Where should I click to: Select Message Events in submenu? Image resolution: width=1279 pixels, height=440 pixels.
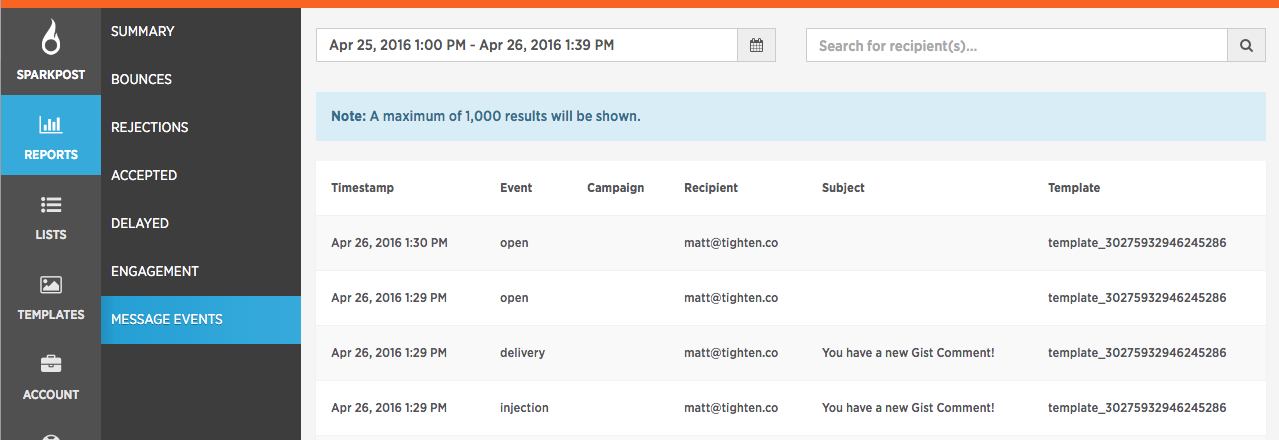tap(200, 320)
